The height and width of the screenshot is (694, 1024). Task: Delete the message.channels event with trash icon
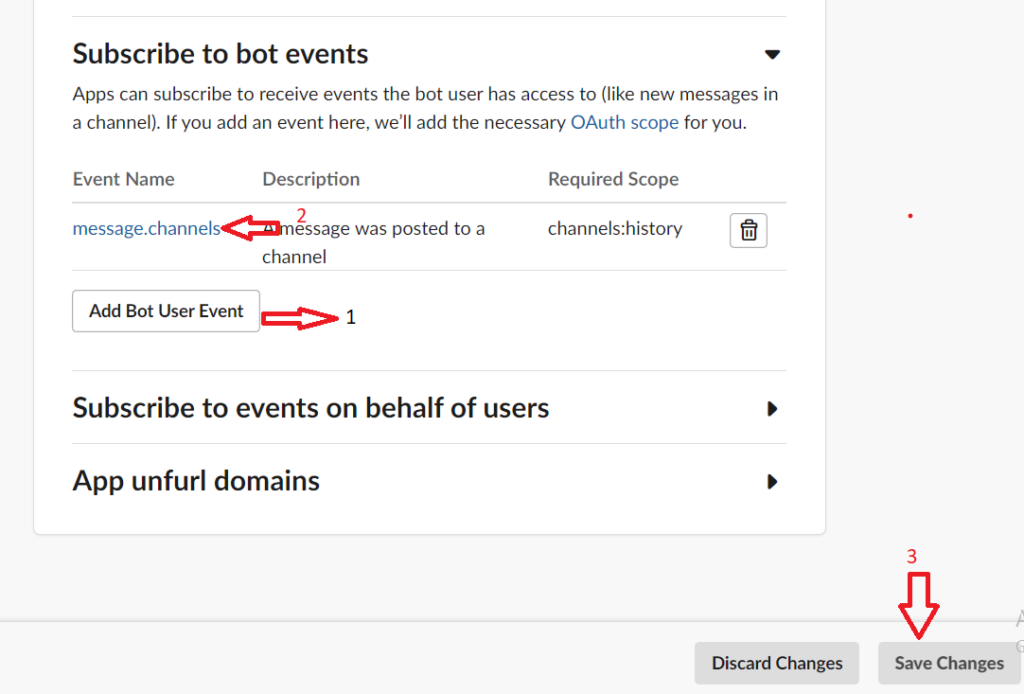tap(748, 231)
